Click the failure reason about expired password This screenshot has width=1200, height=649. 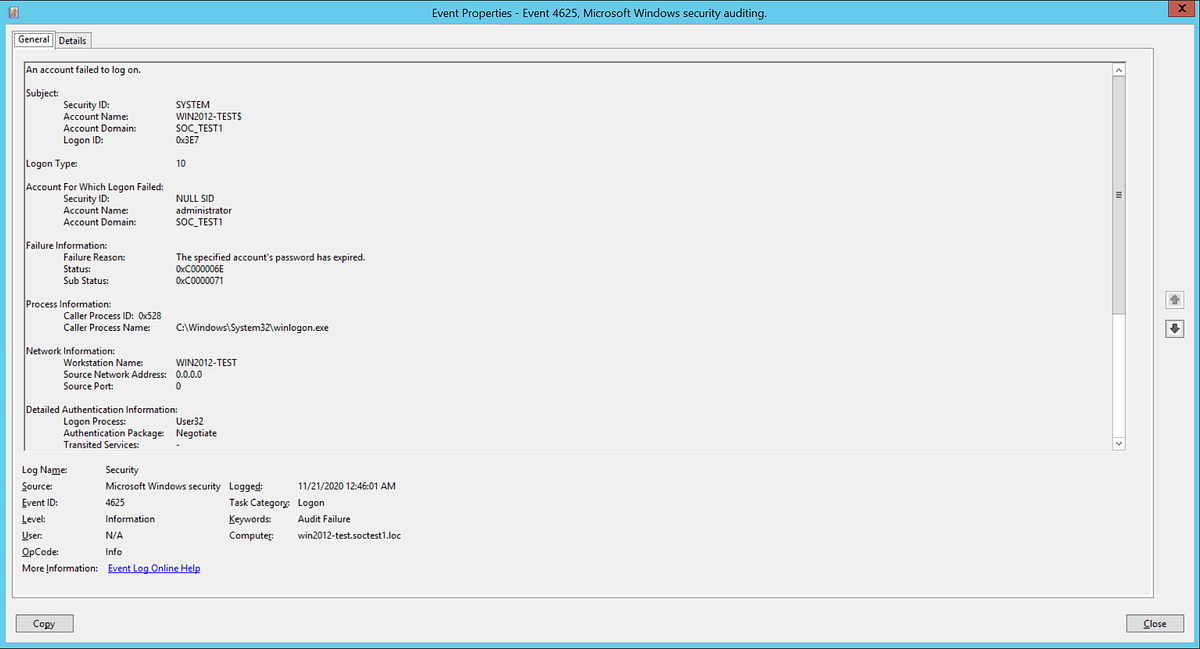click(x=271, y=257)
